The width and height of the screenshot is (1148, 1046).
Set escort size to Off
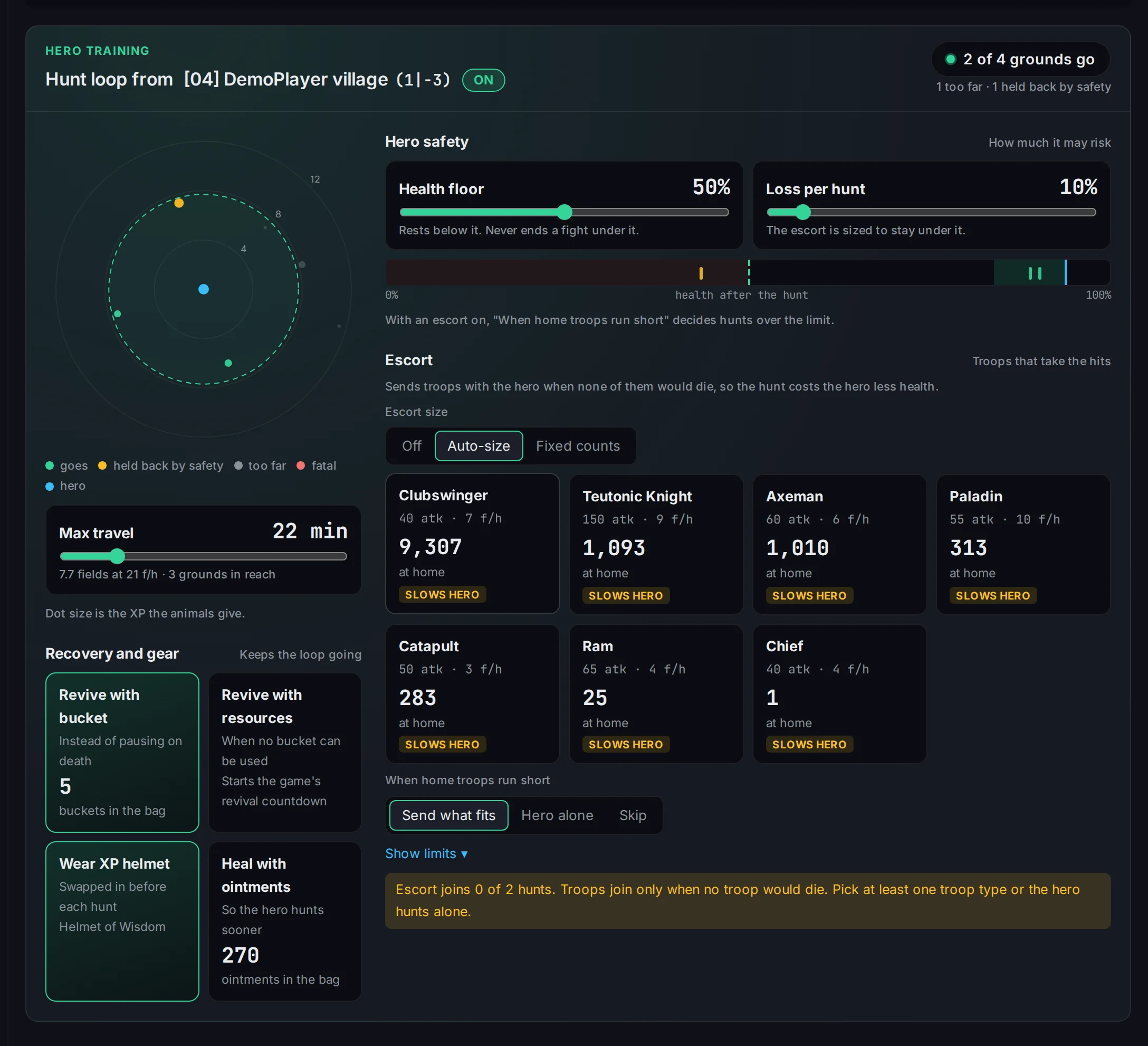click(x=411, y=445)
